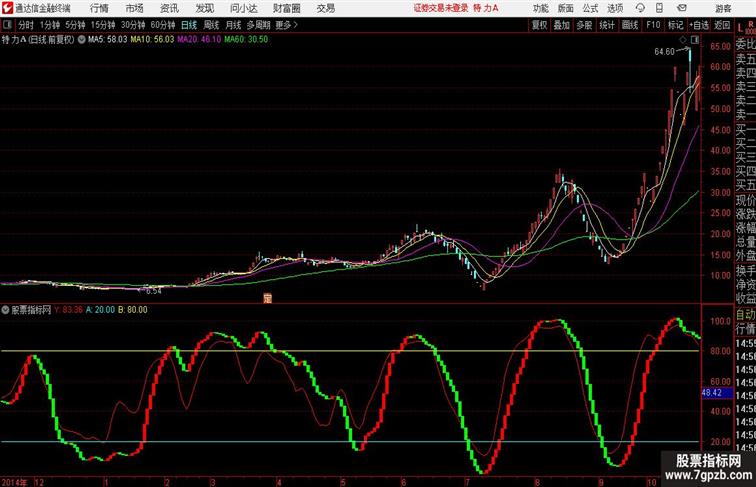
Task: Open the 交易 menu
Action: point(325,8)
